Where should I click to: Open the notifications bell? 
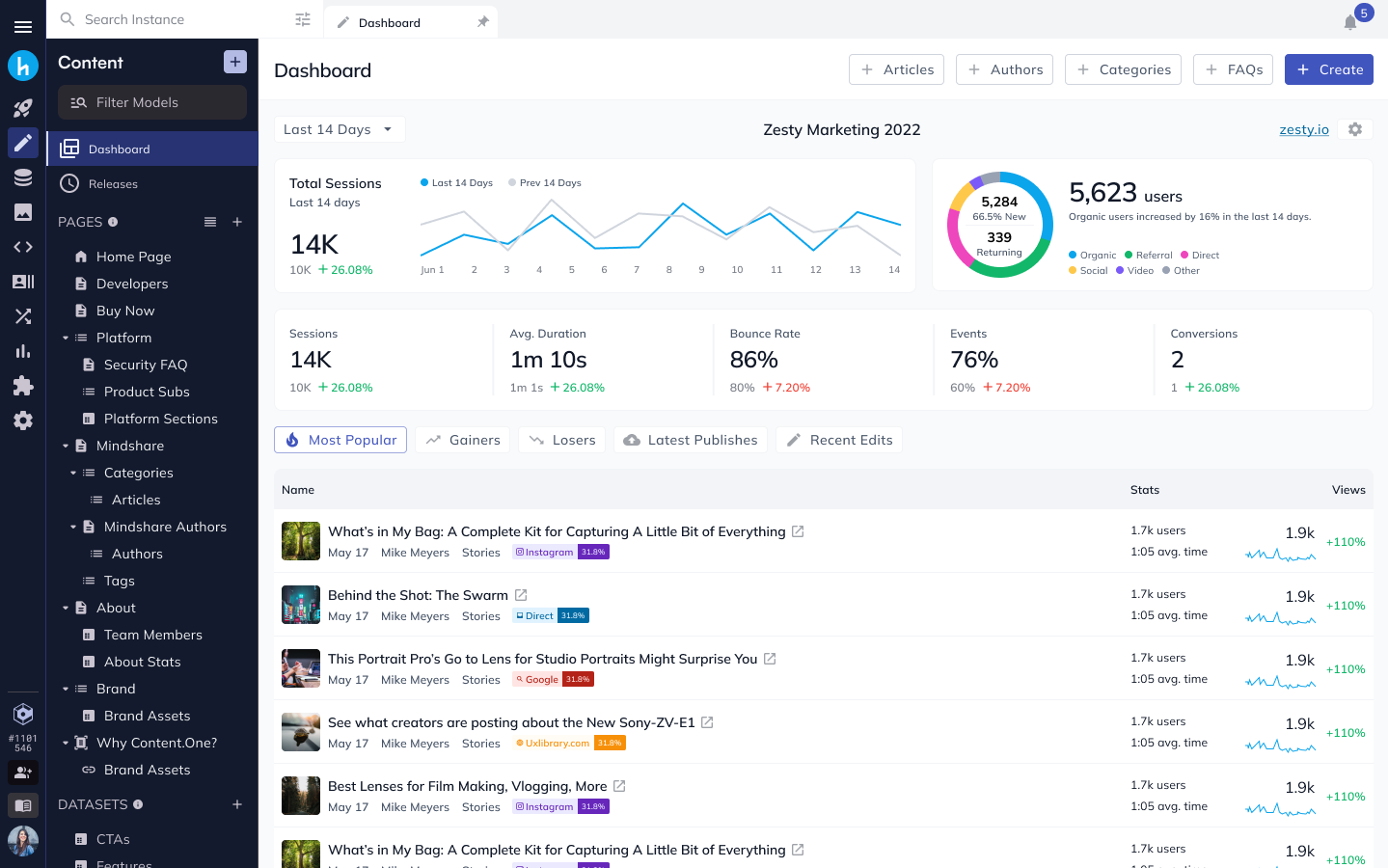click(x=1350, y=21)
